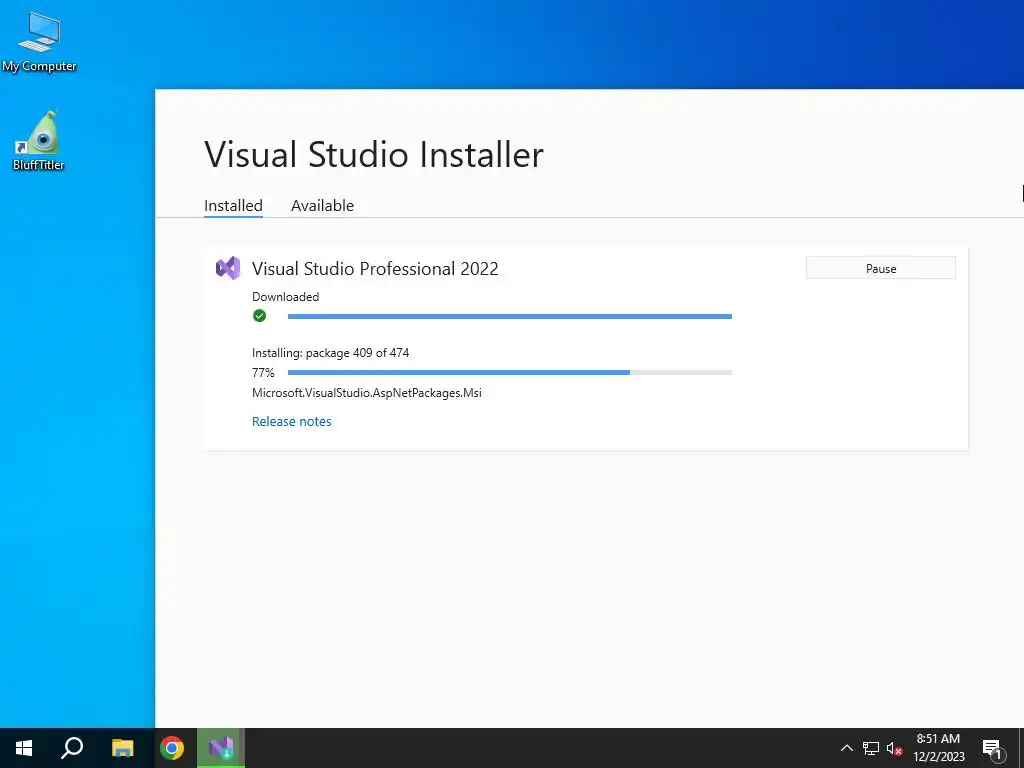The width and height of the screenshot is (1024, 768).
Task: Open the network status tray icon
Action: click(x=871, y=748)
